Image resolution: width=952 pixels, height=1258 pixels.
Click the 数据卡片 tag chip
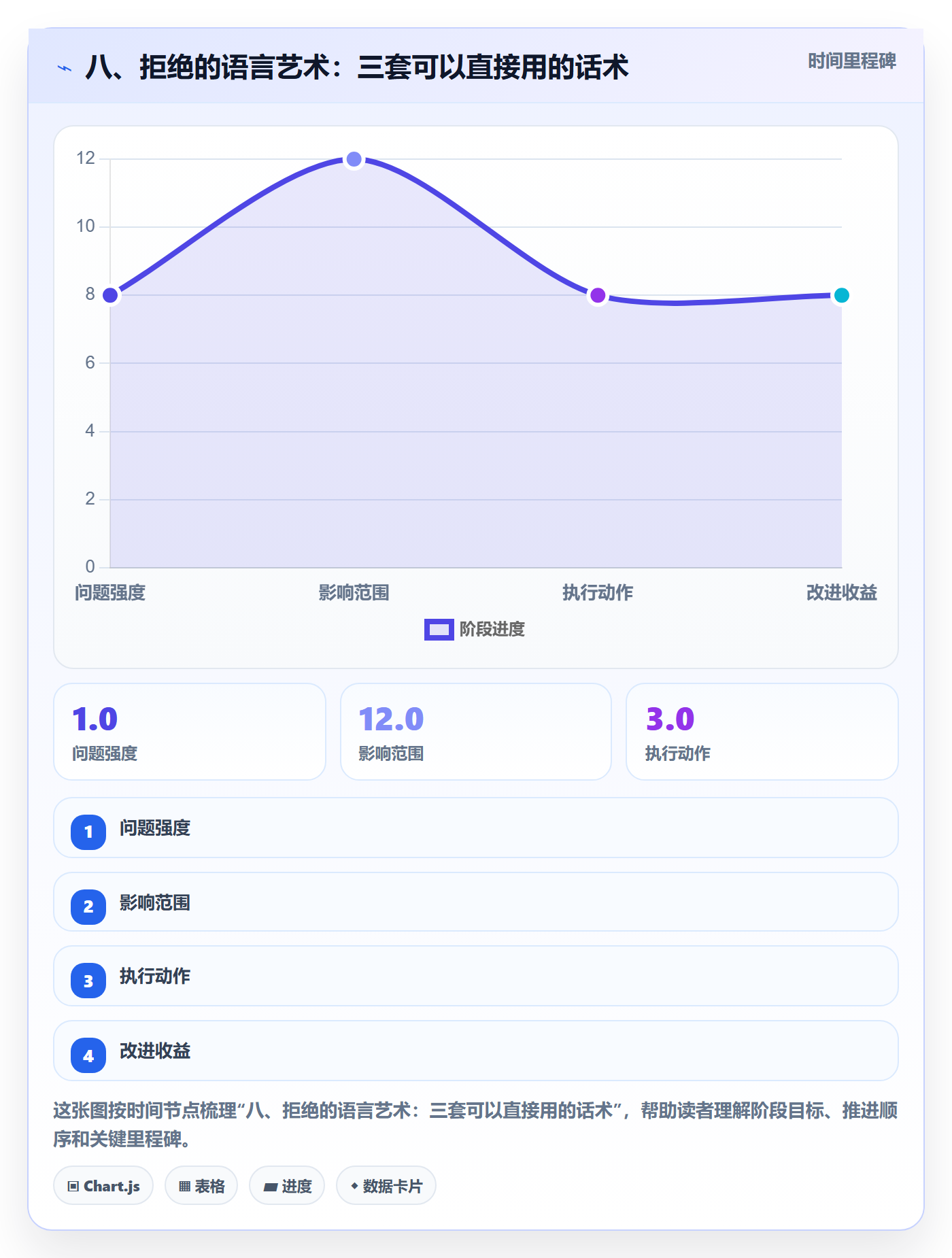386,1185
